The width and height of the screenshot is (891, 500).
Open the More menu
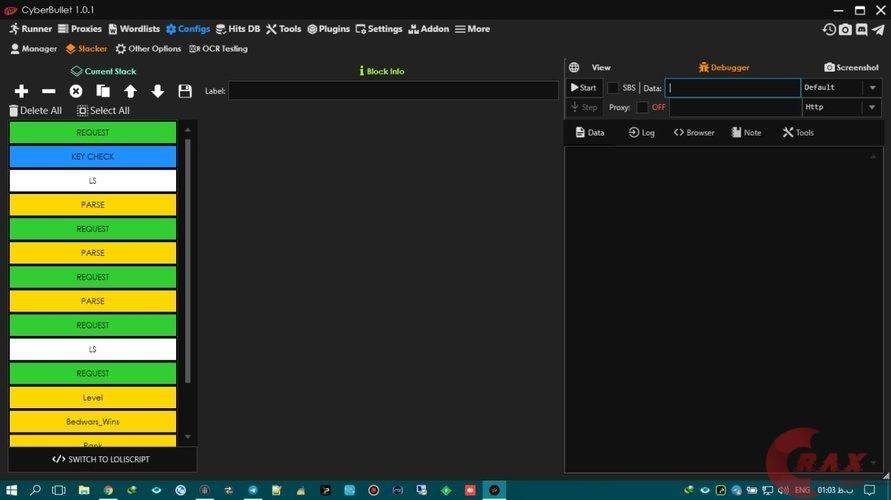(473, 29)
